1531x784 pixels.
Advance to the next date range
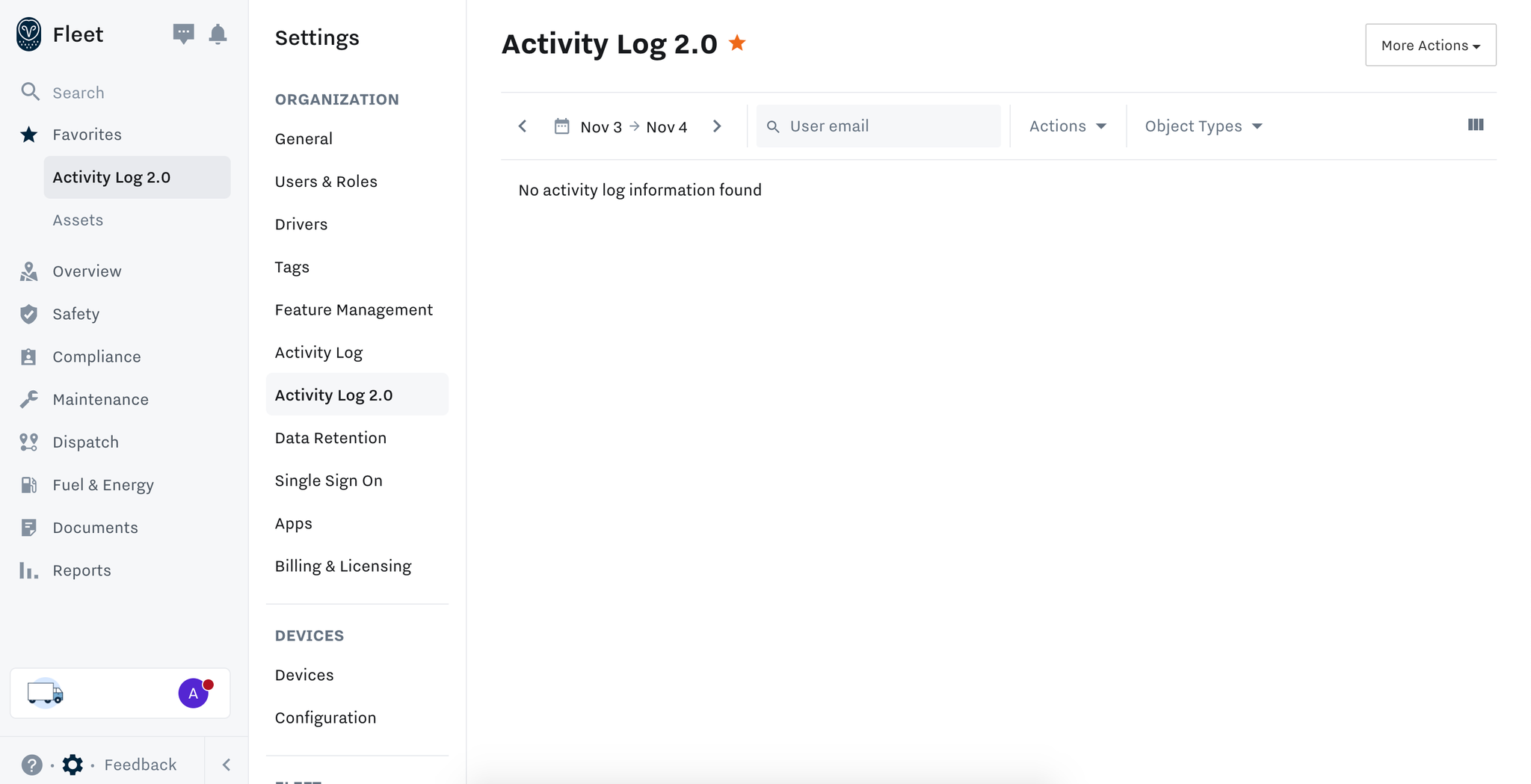[x=717, y=126]
